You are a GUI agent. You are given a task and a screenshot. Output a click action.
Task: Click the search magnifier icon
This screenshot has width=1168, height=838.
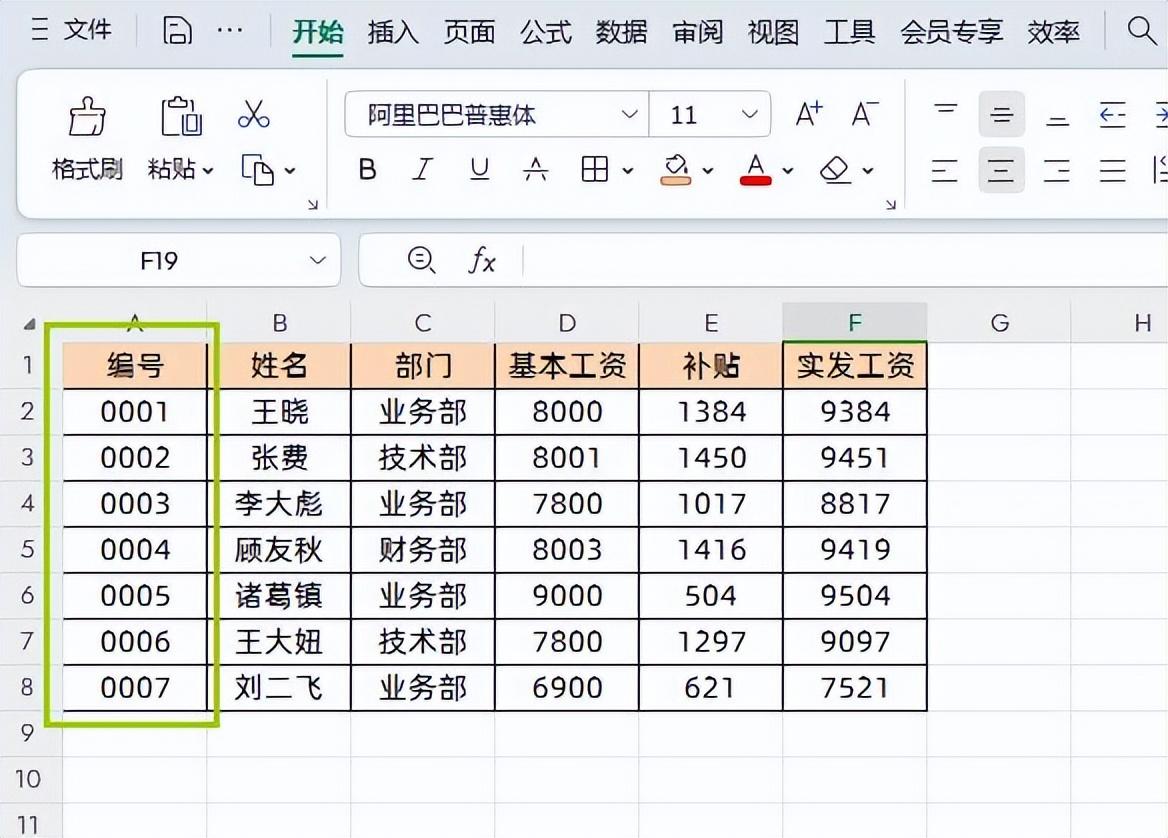tap(1141, 31)
